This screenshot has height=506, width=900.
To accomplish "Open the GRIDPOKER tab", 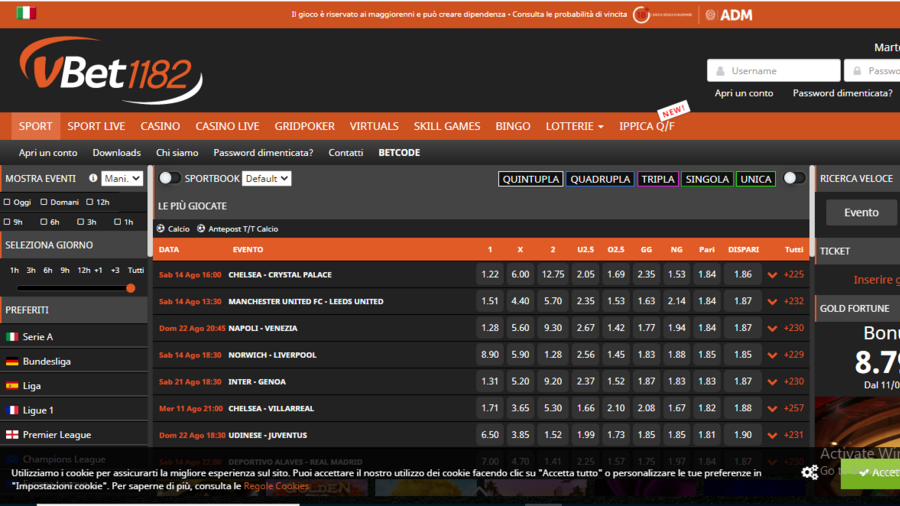I will pyautogui.click(x=304, y=126).
